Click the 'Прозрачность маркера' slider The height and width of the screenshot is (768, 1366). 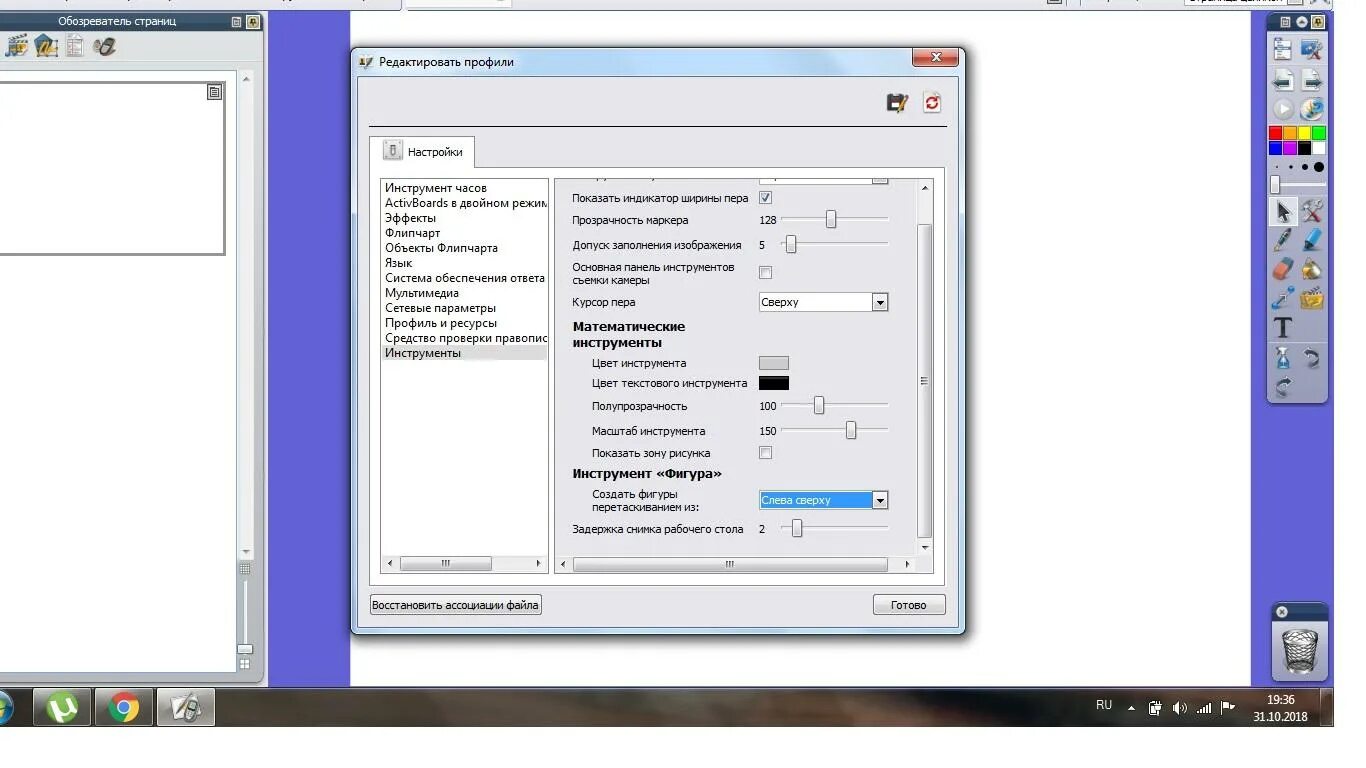coord(834,220)
